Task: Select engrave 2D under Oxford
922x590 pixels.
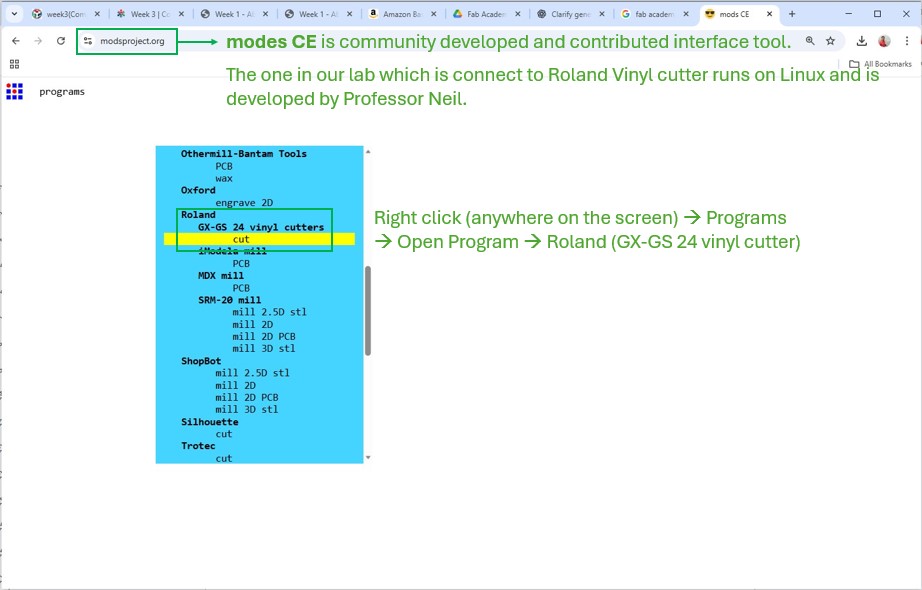Action: (244, 203)
